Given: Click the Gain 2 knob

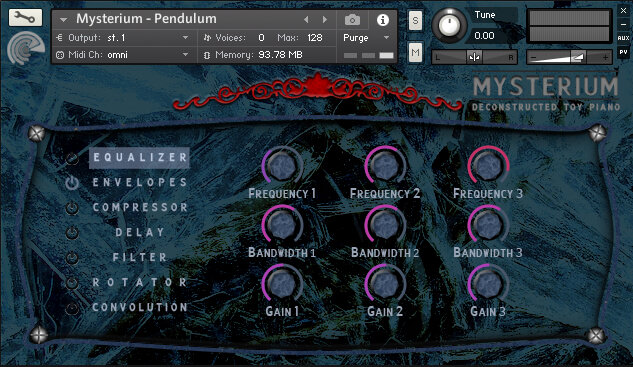Looking at the screenshot, I should click(x=385, y=284).
